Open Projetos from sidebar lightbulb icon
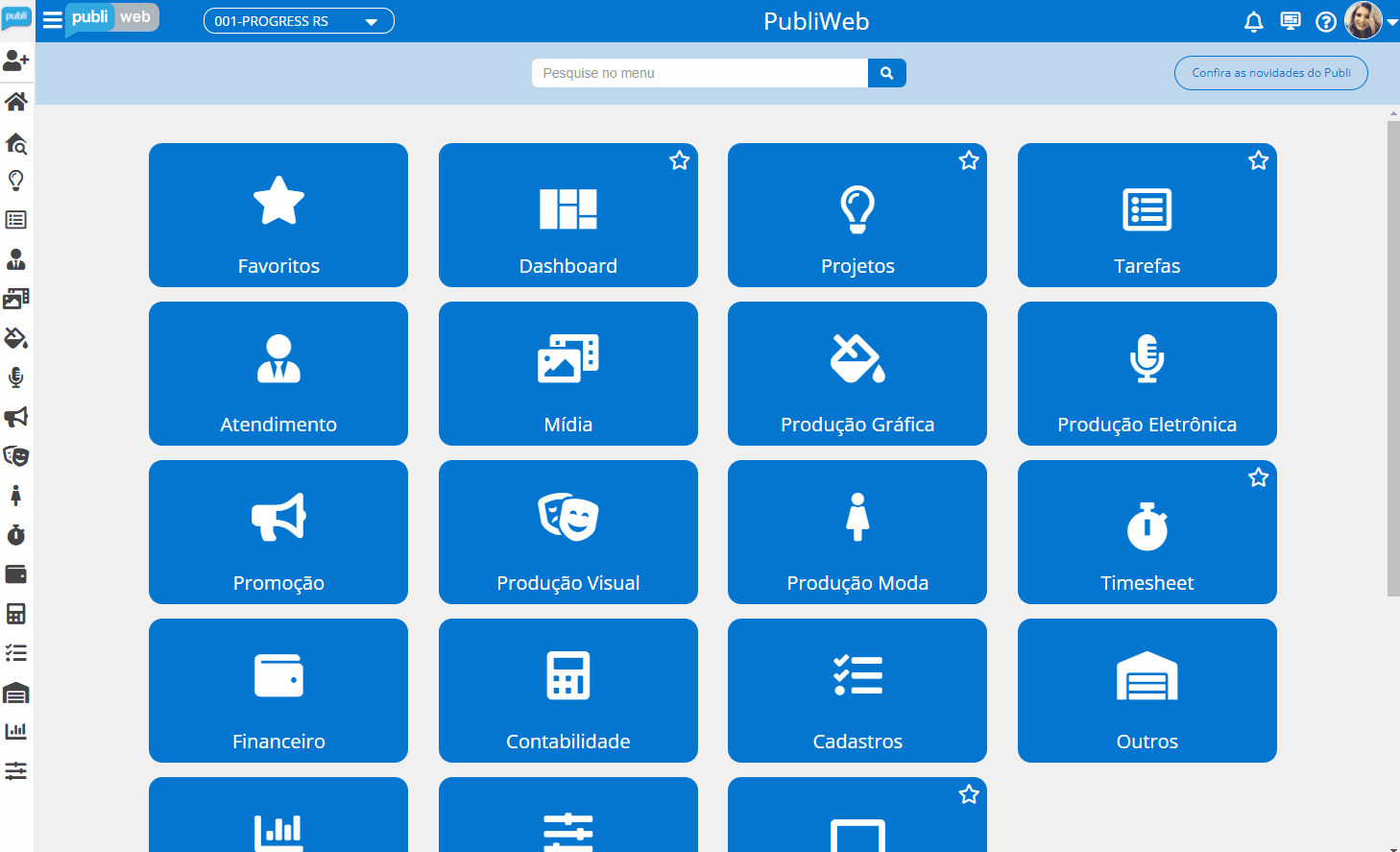The height and width of the screenshot is (852, 1400). 16,181
